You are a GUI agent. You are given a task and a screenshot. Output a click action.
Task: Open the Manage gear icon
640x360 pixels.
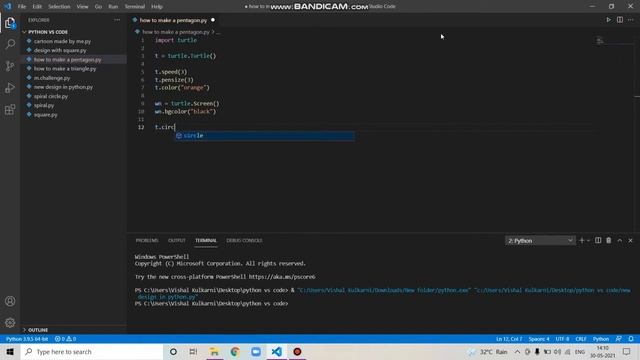click(10, 322)
